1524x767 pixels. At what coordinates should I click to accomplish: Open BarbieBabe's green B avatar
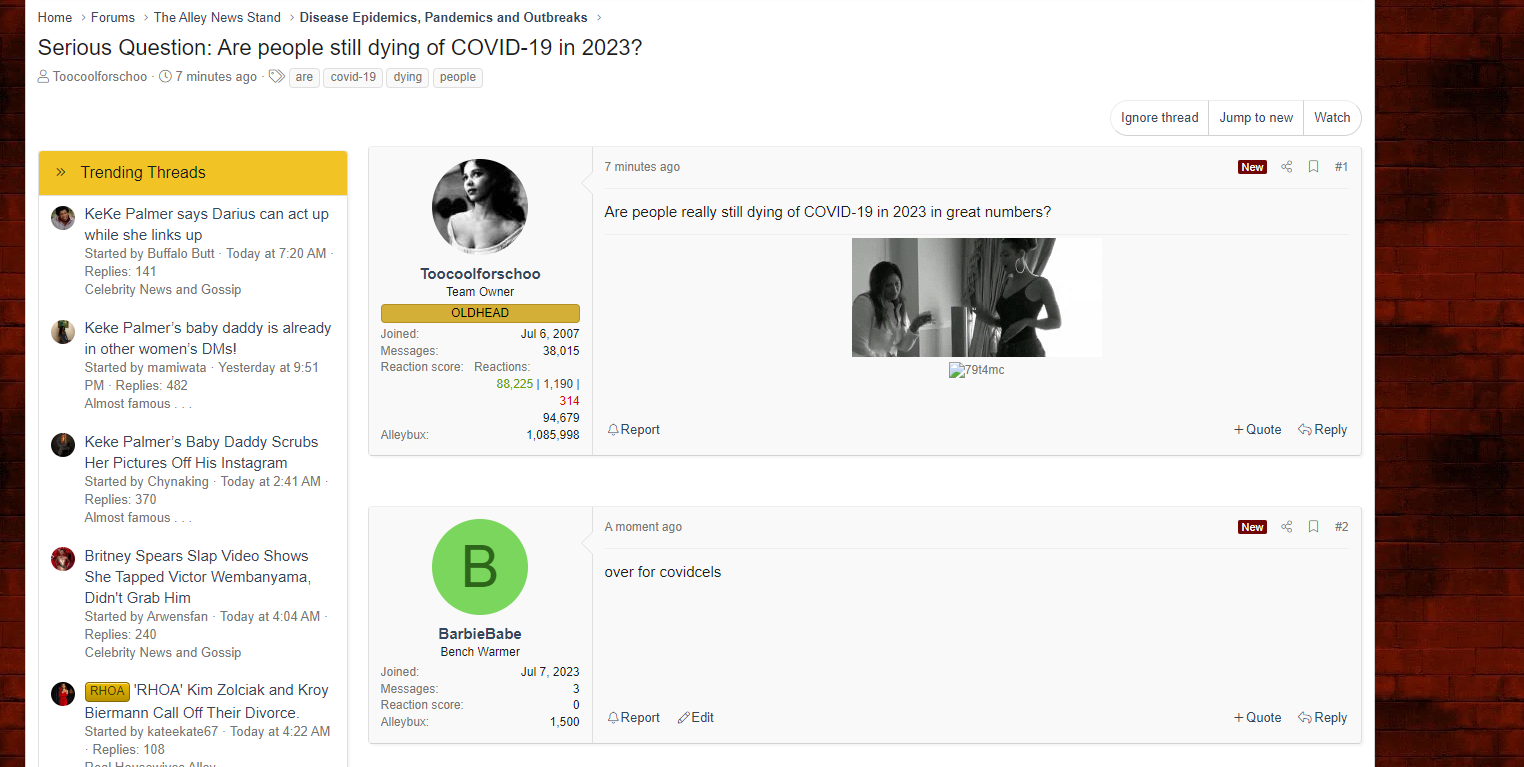pos(480,567)
